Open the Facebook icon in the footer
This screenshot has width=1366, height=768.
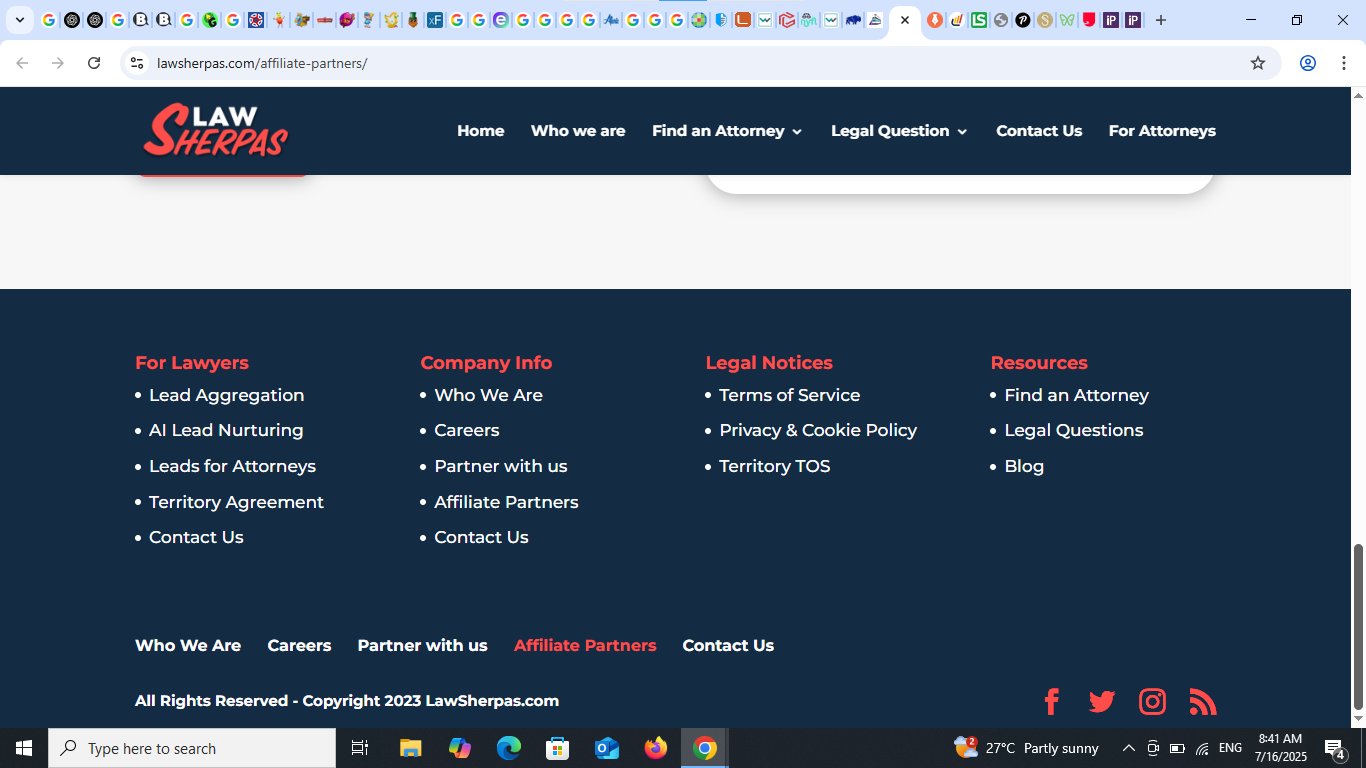1051,701
